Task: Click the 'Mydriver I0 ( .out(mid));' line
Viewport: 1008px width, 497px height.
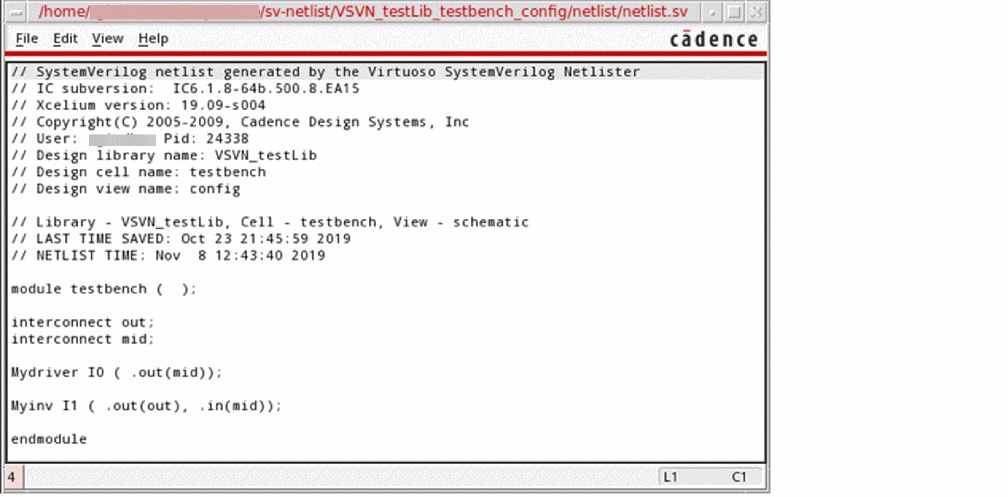Action: (x=117, y=372)
